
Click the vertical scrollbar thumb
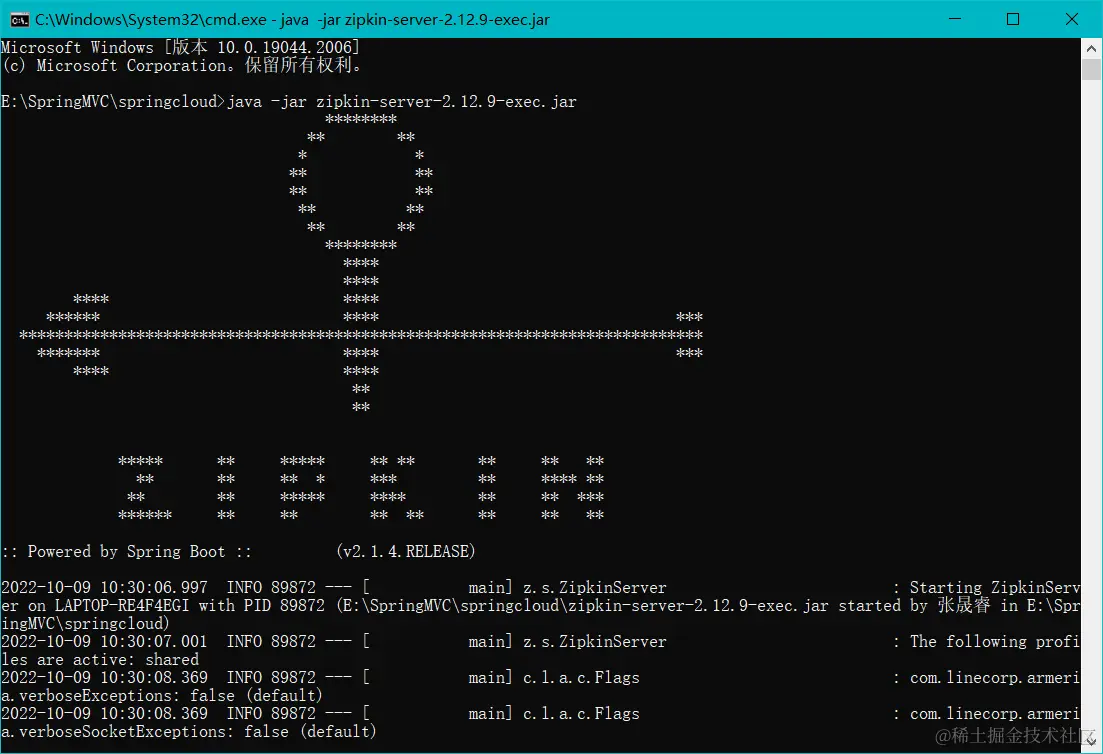(x=1091, y=70)
